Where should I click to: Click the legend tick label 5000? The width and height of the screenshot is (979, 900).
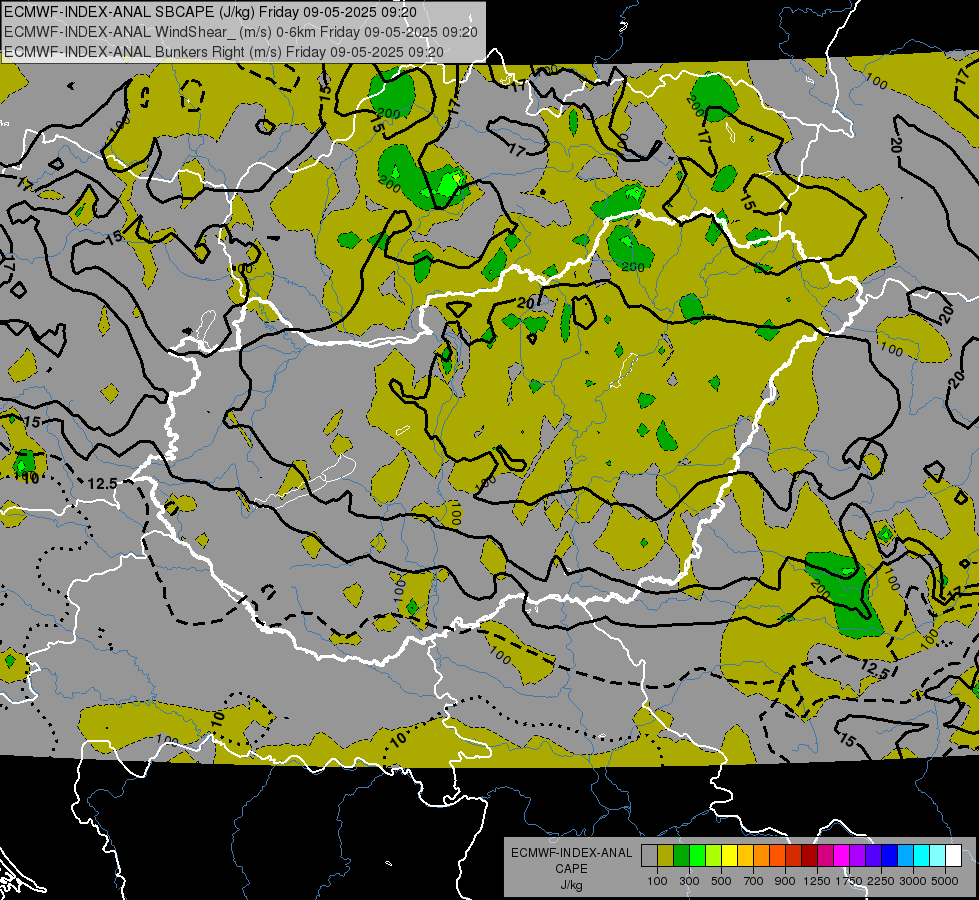pyautogui.click(x=945, y=881)
